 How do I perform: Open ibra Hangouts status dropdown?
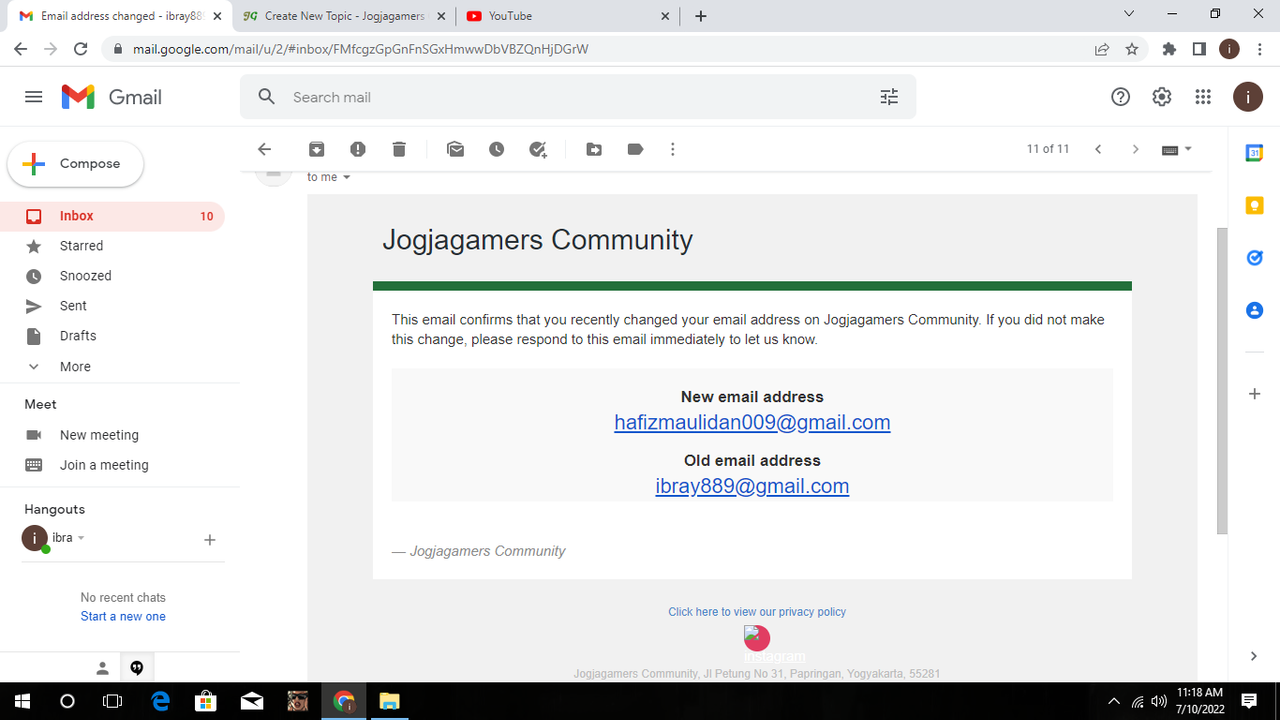click(81, 538)
